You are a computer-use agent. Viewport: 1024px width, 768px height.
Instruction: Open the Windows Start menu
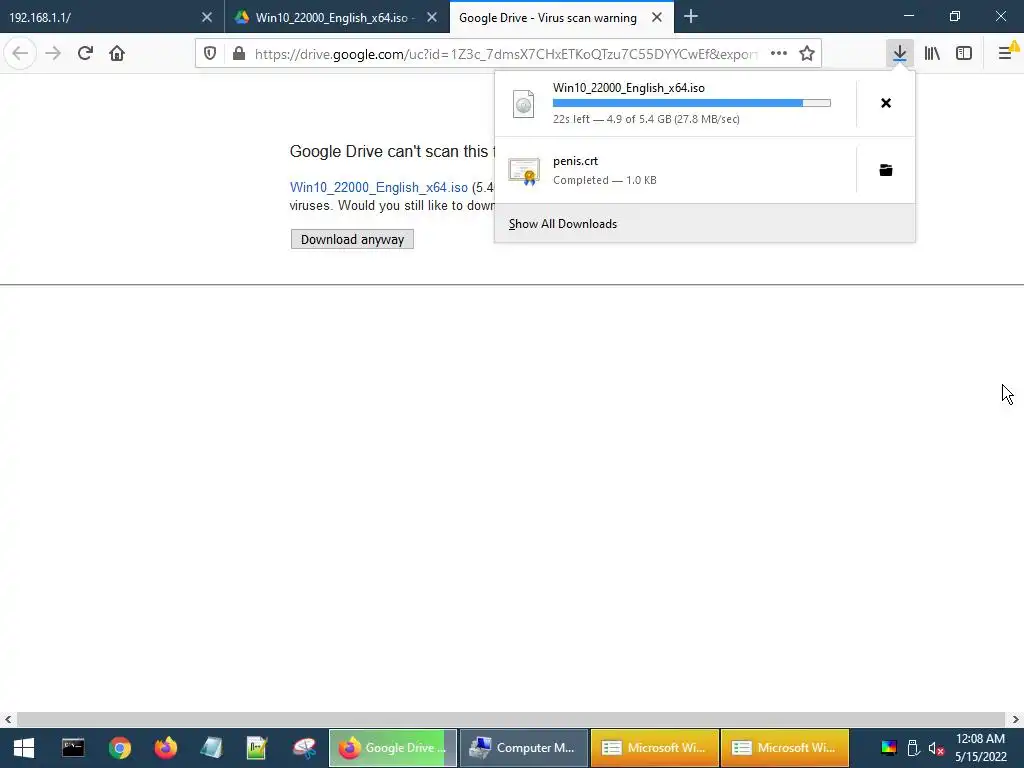[x=24, y=748]
